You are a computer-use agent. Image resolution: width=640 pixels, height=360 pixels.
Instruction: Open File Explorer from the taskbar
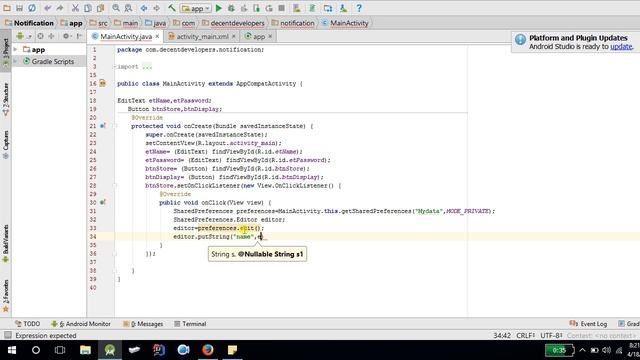[85, 350]
